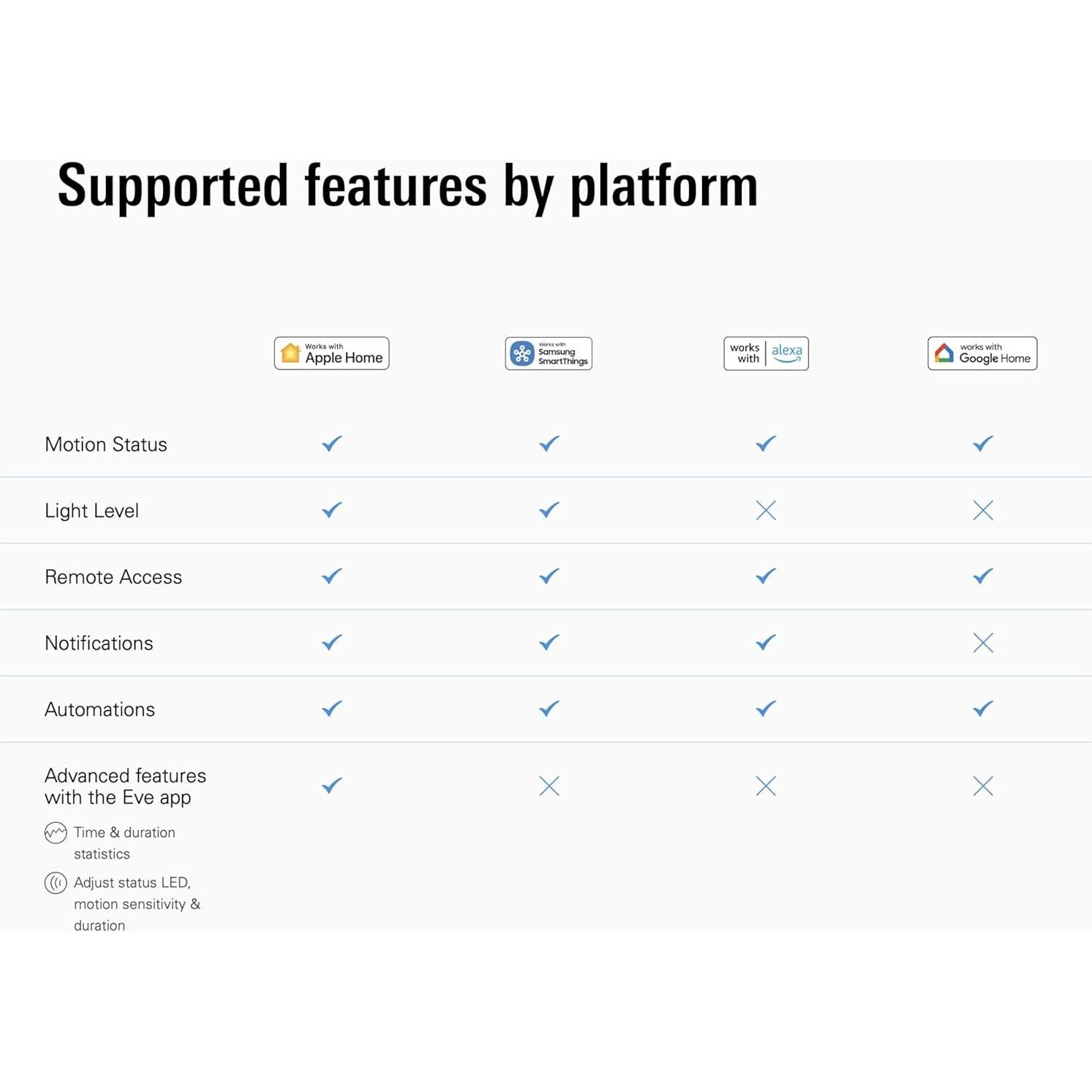Click the Time & duration statistics graph icon
The width and height of the screenshot is (1092, 1092).
[56, 832]
